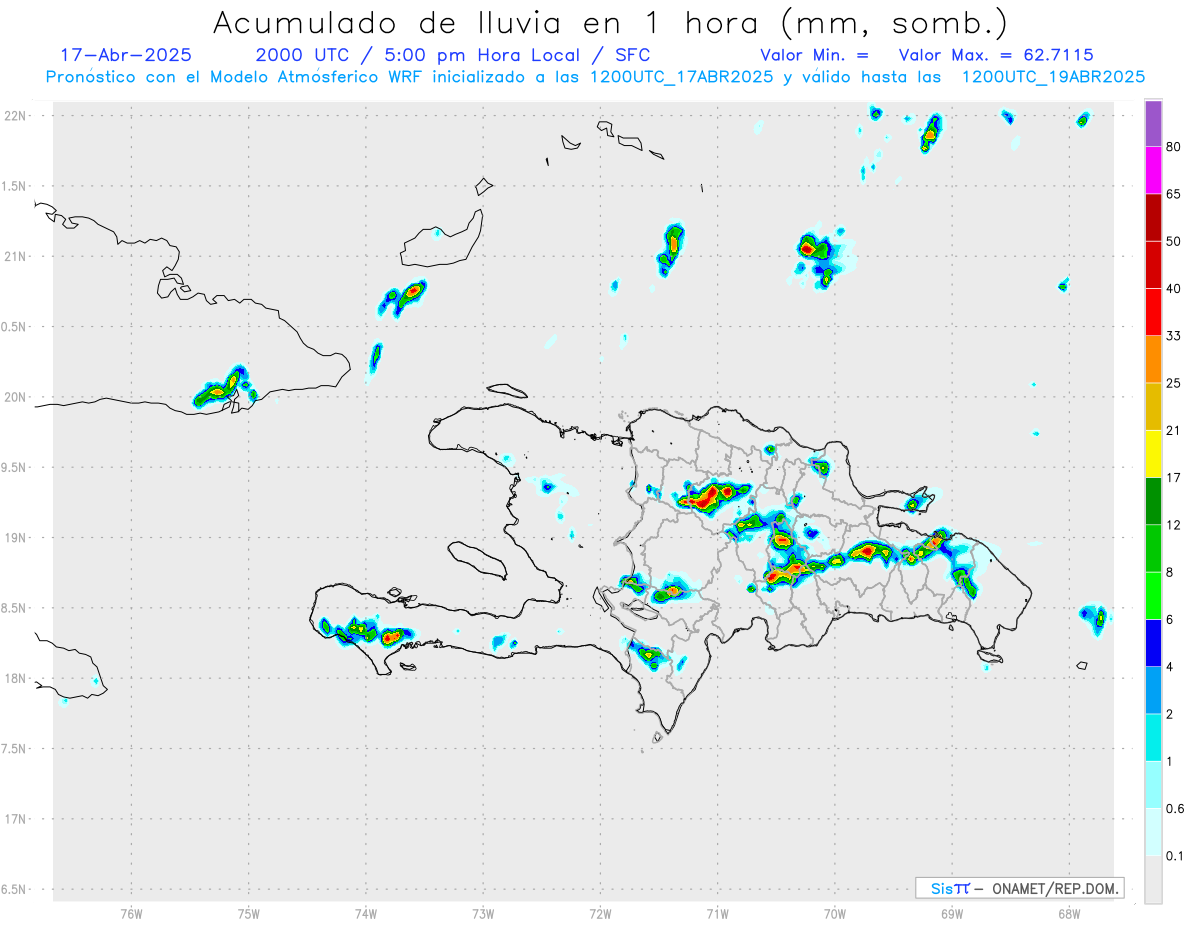
Task: Click the latitude axis label "20N"
Action: (15, 397)
